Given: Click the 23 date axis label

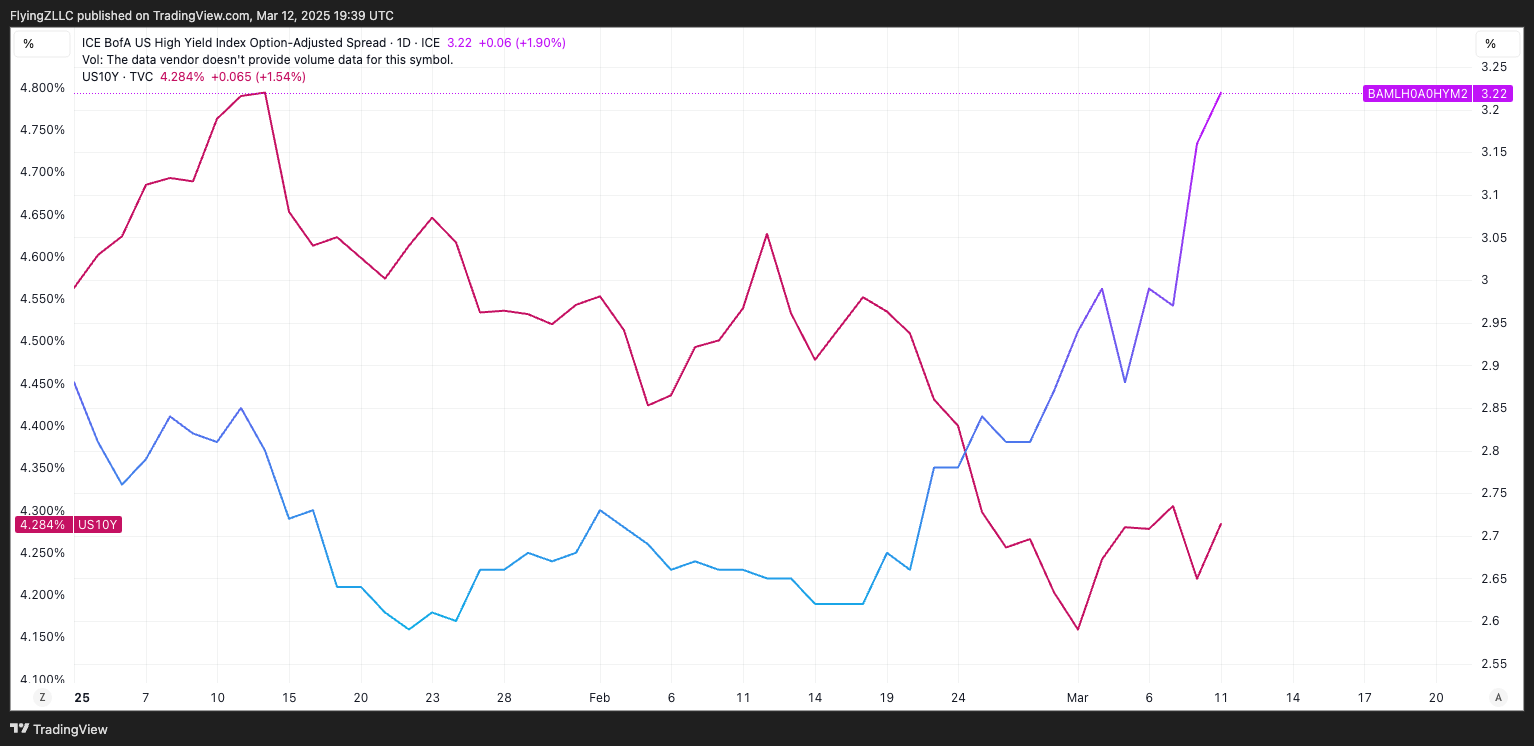Looking at the screenshot, I should click(432, 697).
